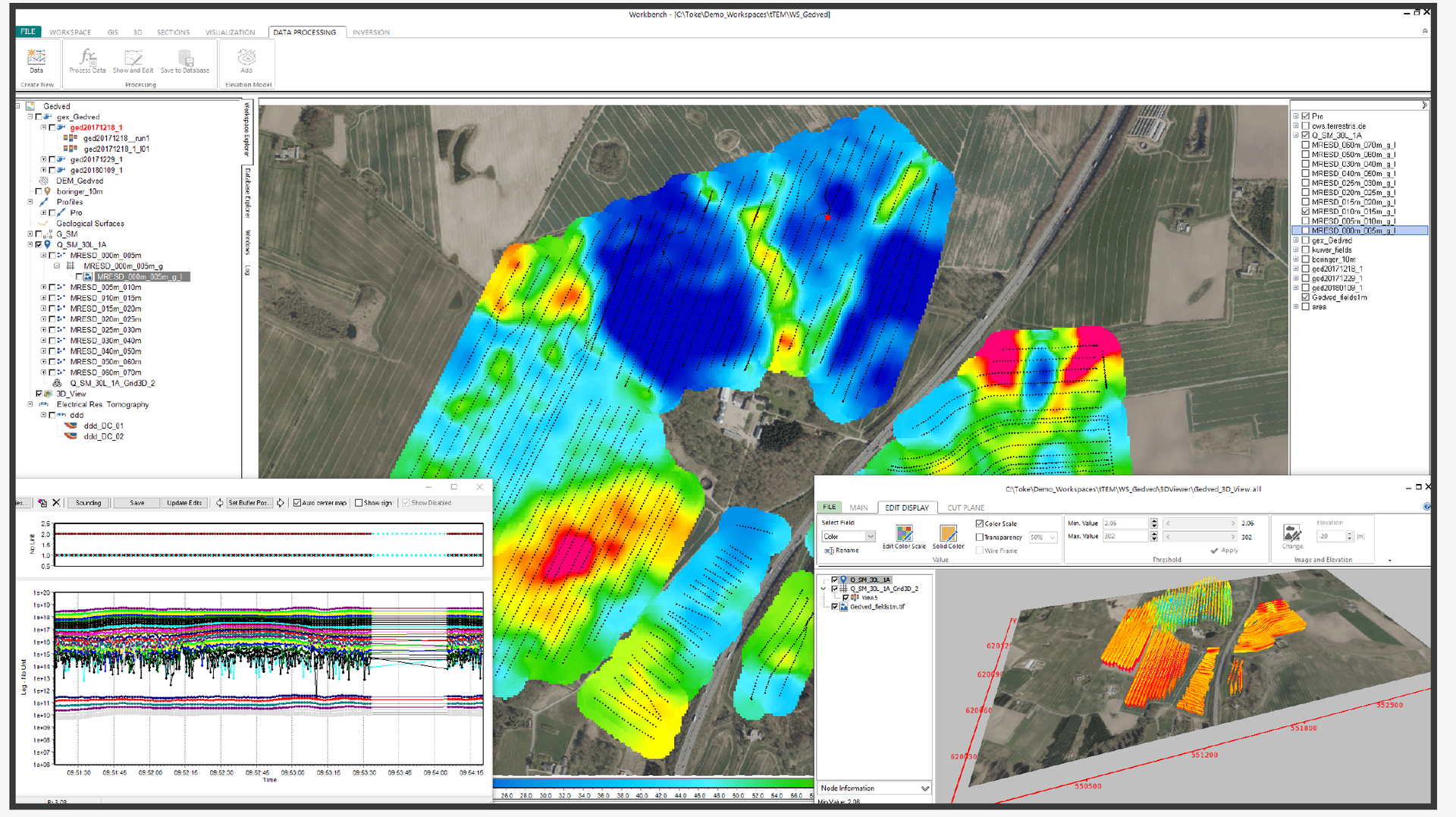The width and height of the screenshot is (1456, 817).
Task: Click the Save to Database icon
Action: coord(184,61)
